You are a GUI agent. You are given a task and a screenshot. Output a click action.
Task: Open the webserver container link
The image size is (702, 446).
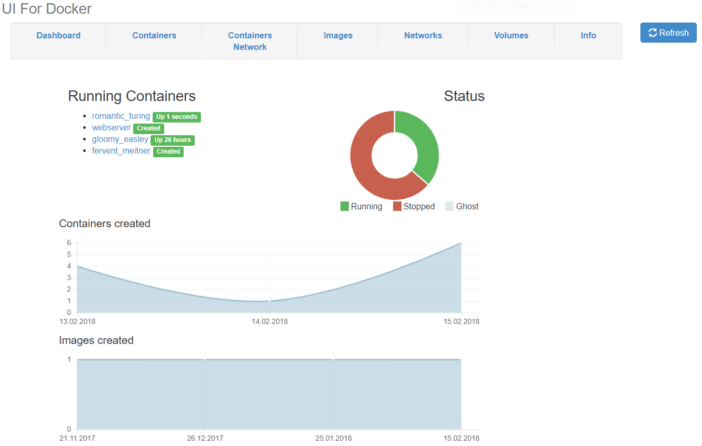point(111,128)
